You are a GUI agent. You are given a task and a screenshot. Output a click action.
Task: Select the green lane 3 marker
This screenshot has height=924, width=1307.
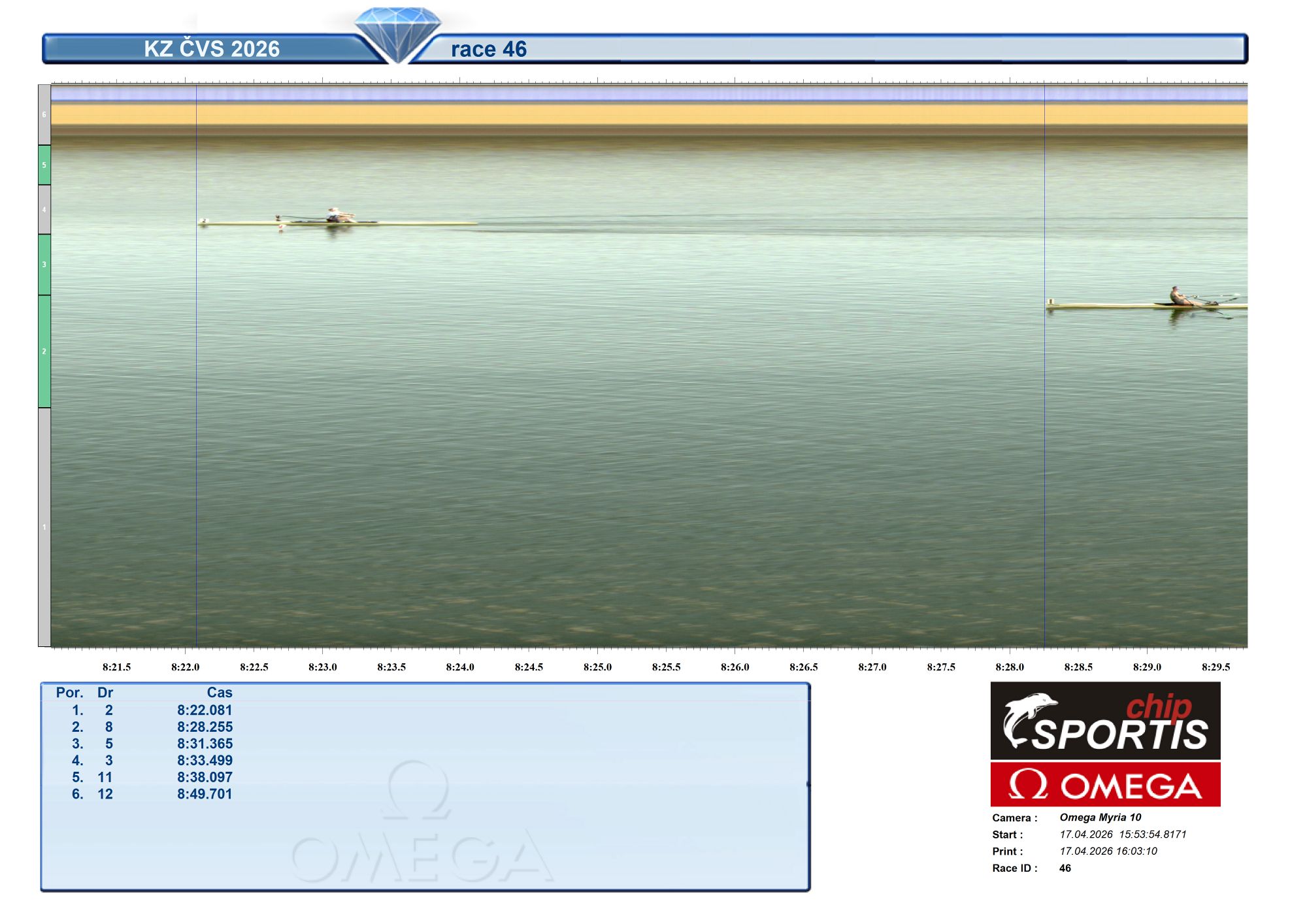[44, 265]
